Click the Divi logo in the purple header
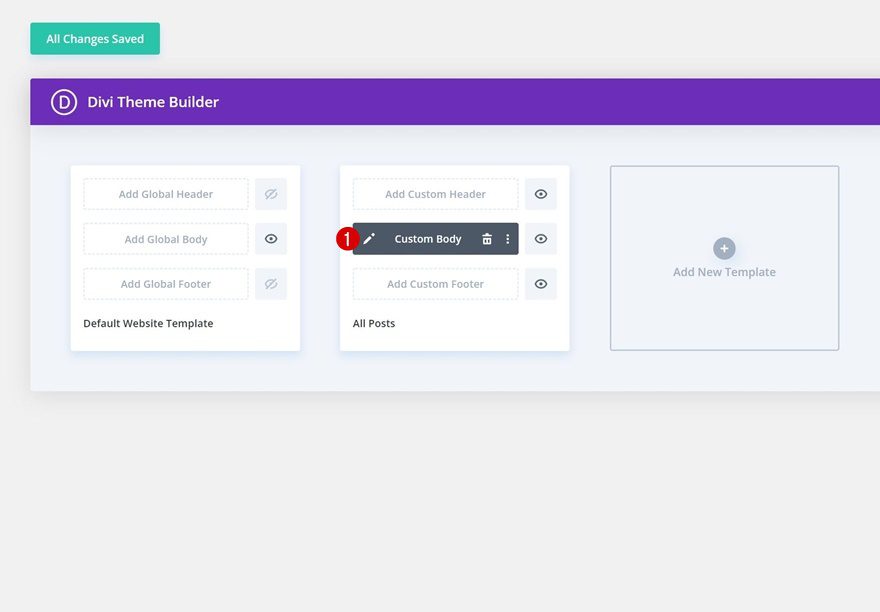The image size is (880, 612). coord(62,101)
